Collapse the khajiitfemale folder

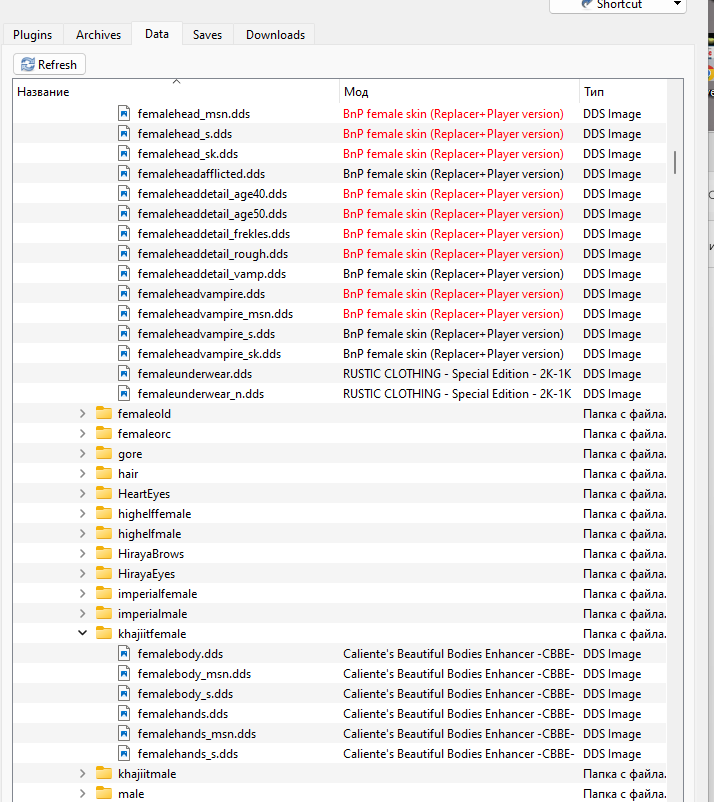click(x=83, y=633)
